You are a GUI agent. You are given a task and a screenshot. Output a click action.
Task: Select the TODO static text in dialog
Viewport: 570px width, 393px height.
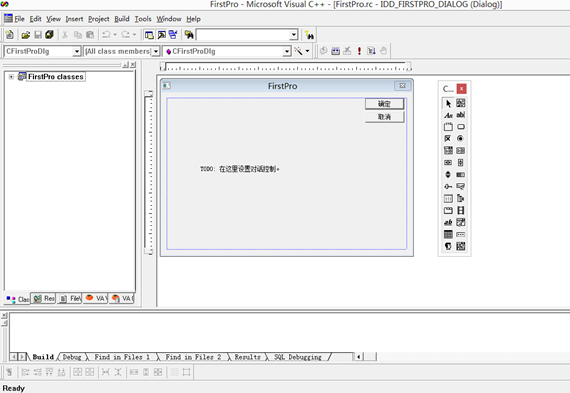pos(240,169)
